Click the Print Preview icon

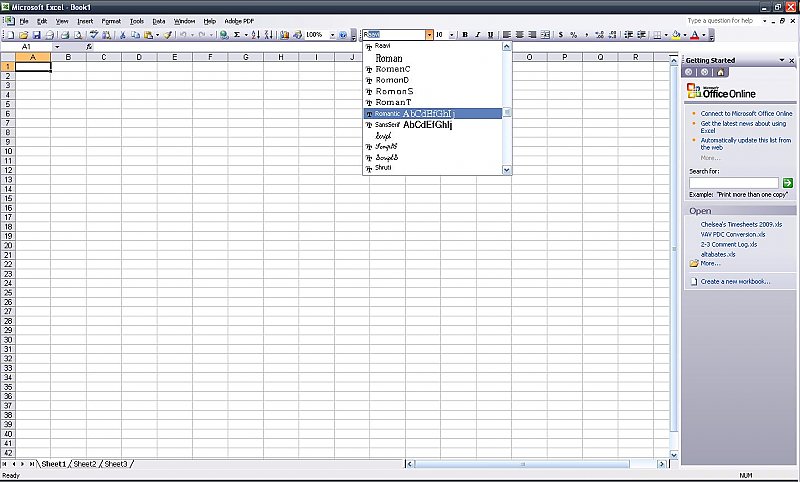pyautogui.click(x=78, y=35)
